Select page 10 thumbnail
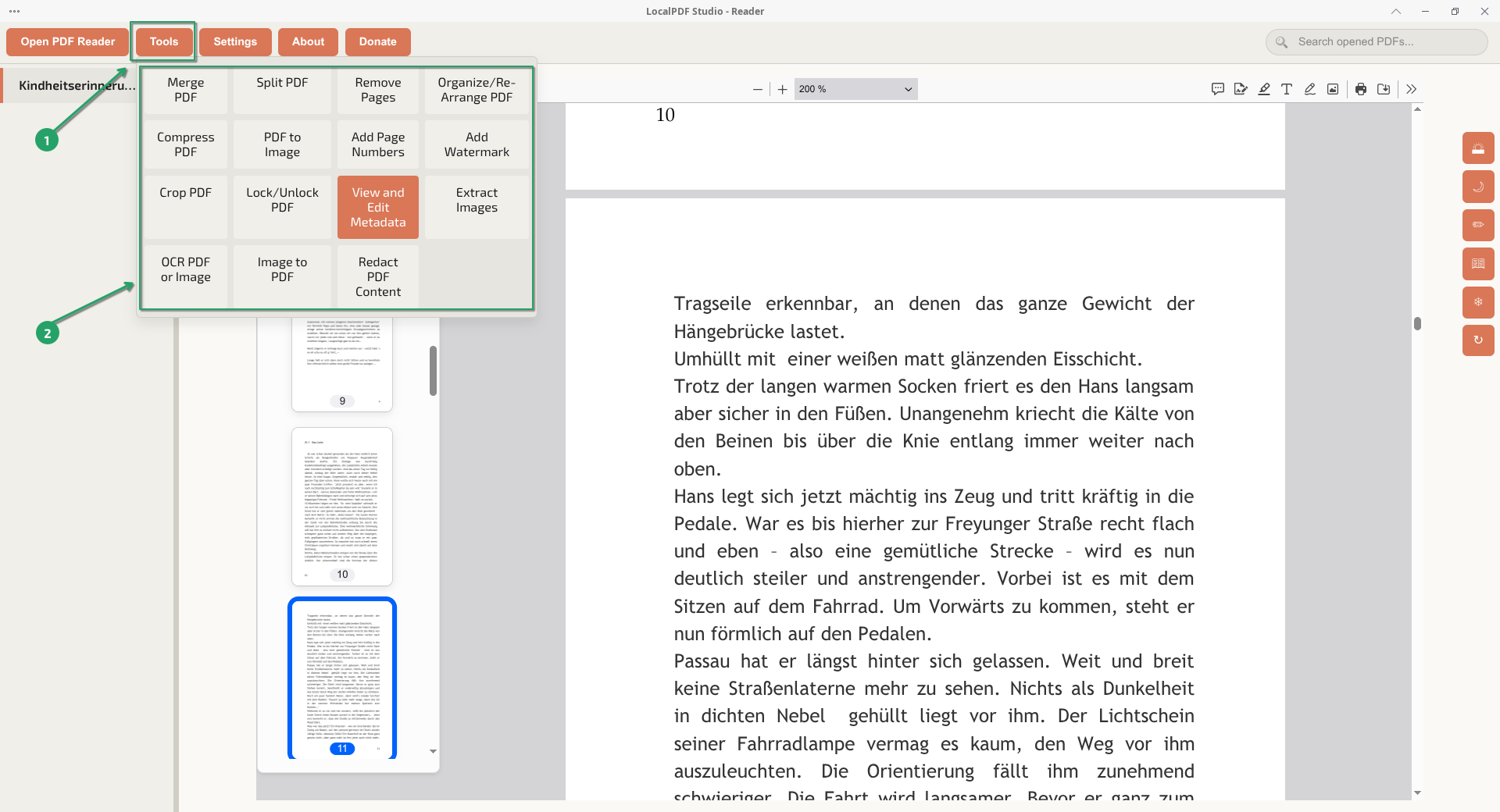This screenshot has height=812, width=1500. [x=342, y=505]
